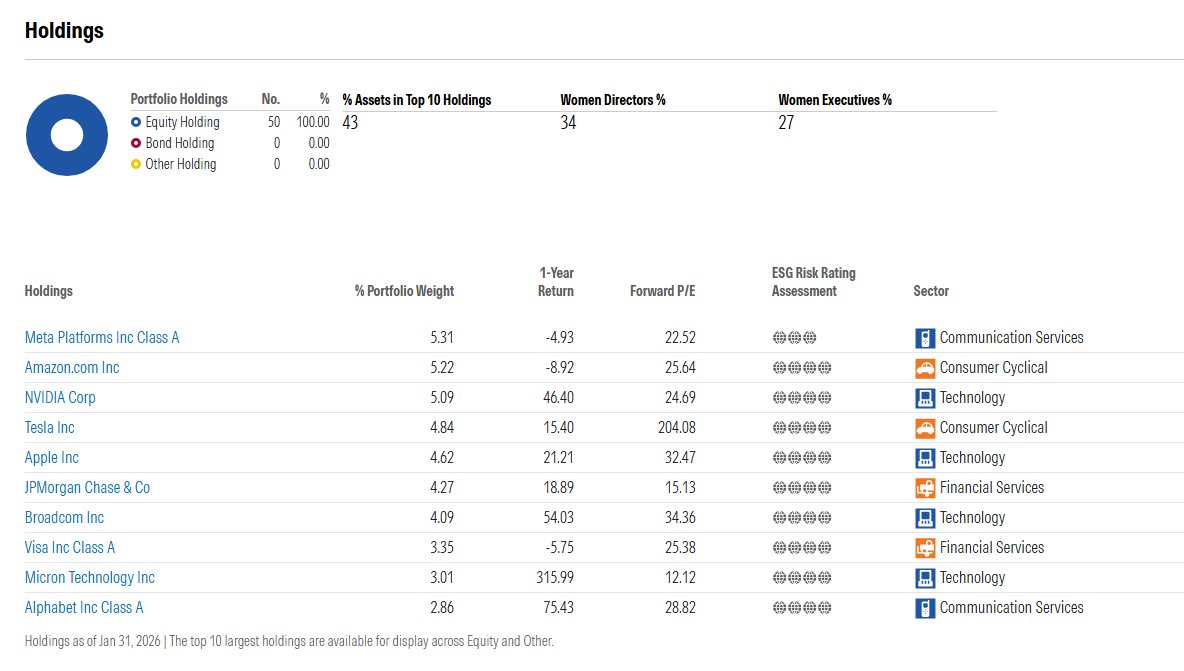Click ESG globe rating icons for JPMorgan Chase

pyautogui.click(x=802, y=488)
